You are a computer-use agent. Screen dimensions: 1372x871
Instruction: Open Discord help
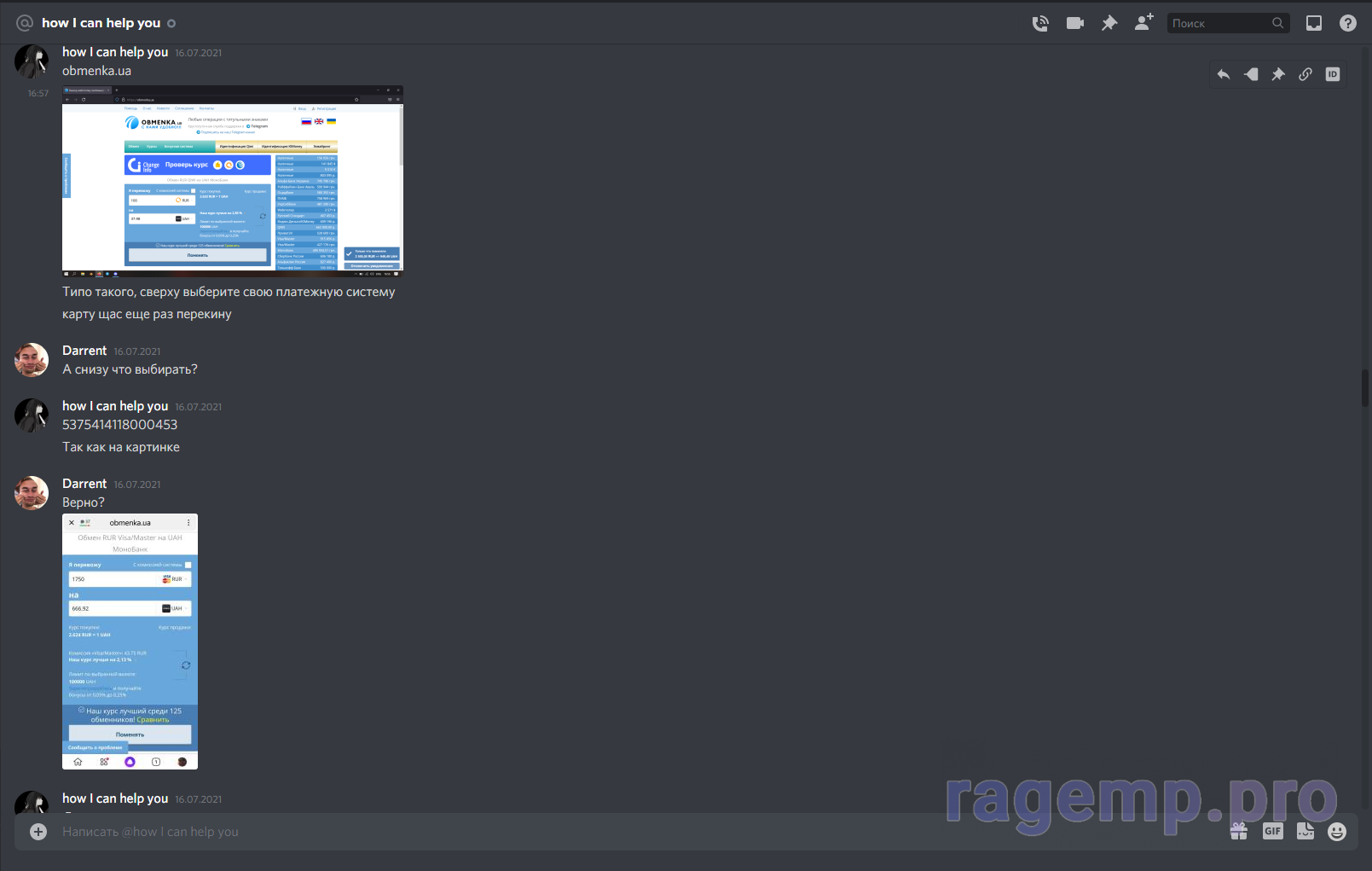[x=1348, y=23]
